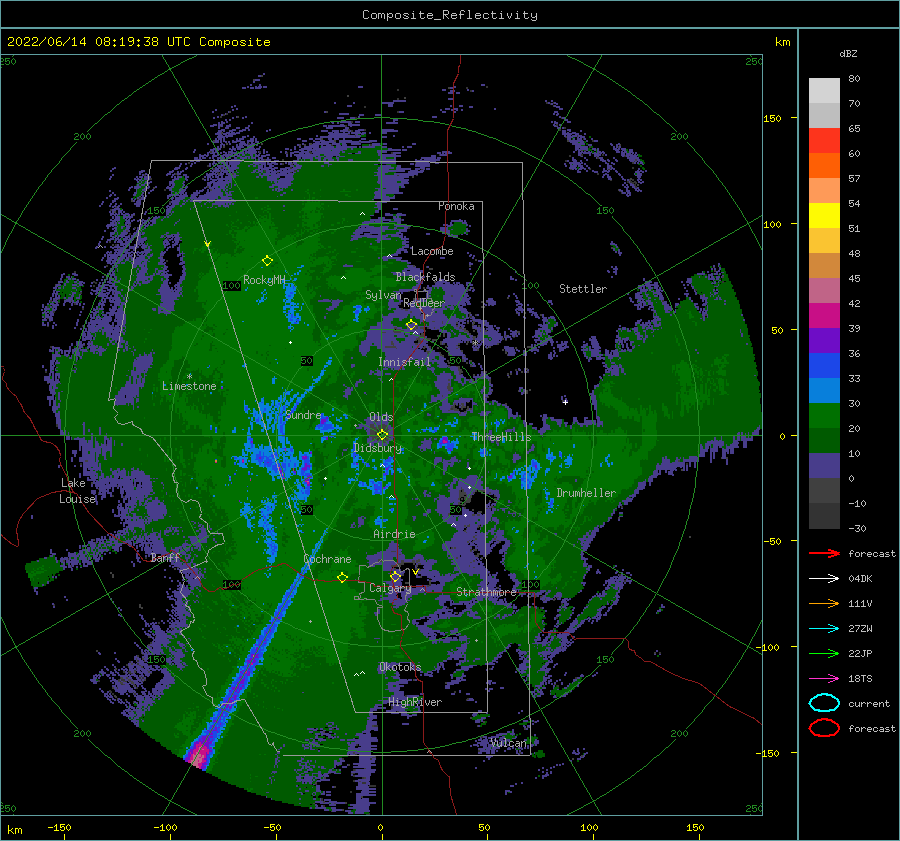Select the light gray 70-80 dBZ swatch
The image size is (900, 841).
coord(824,90)
